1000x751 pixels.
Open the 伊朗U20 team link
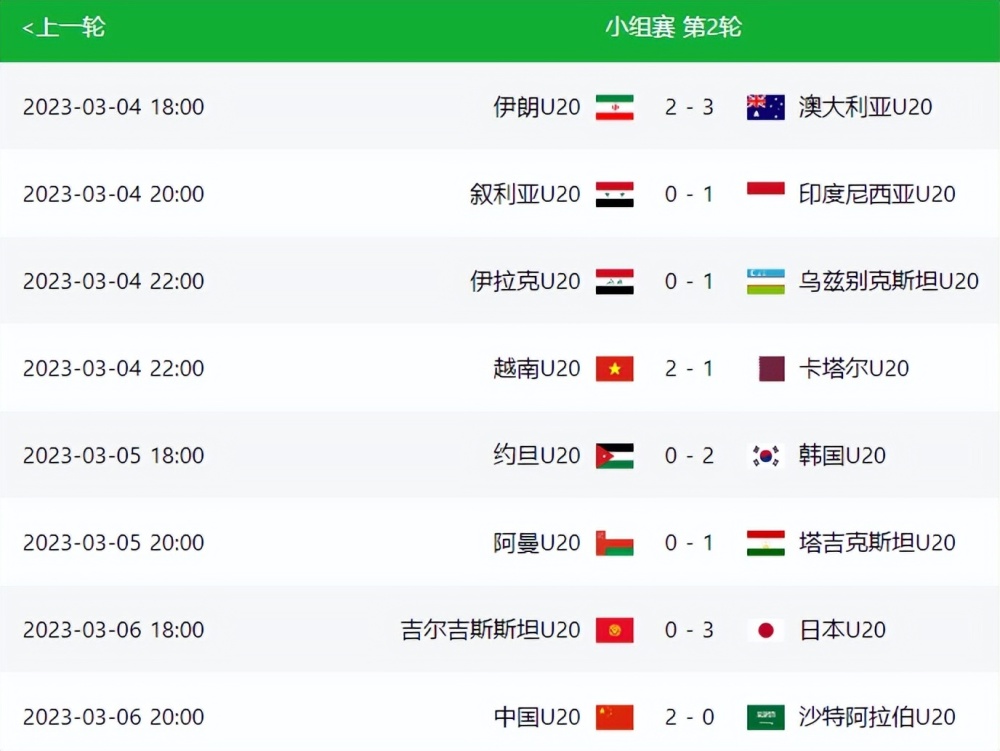(x=536, y=107)
